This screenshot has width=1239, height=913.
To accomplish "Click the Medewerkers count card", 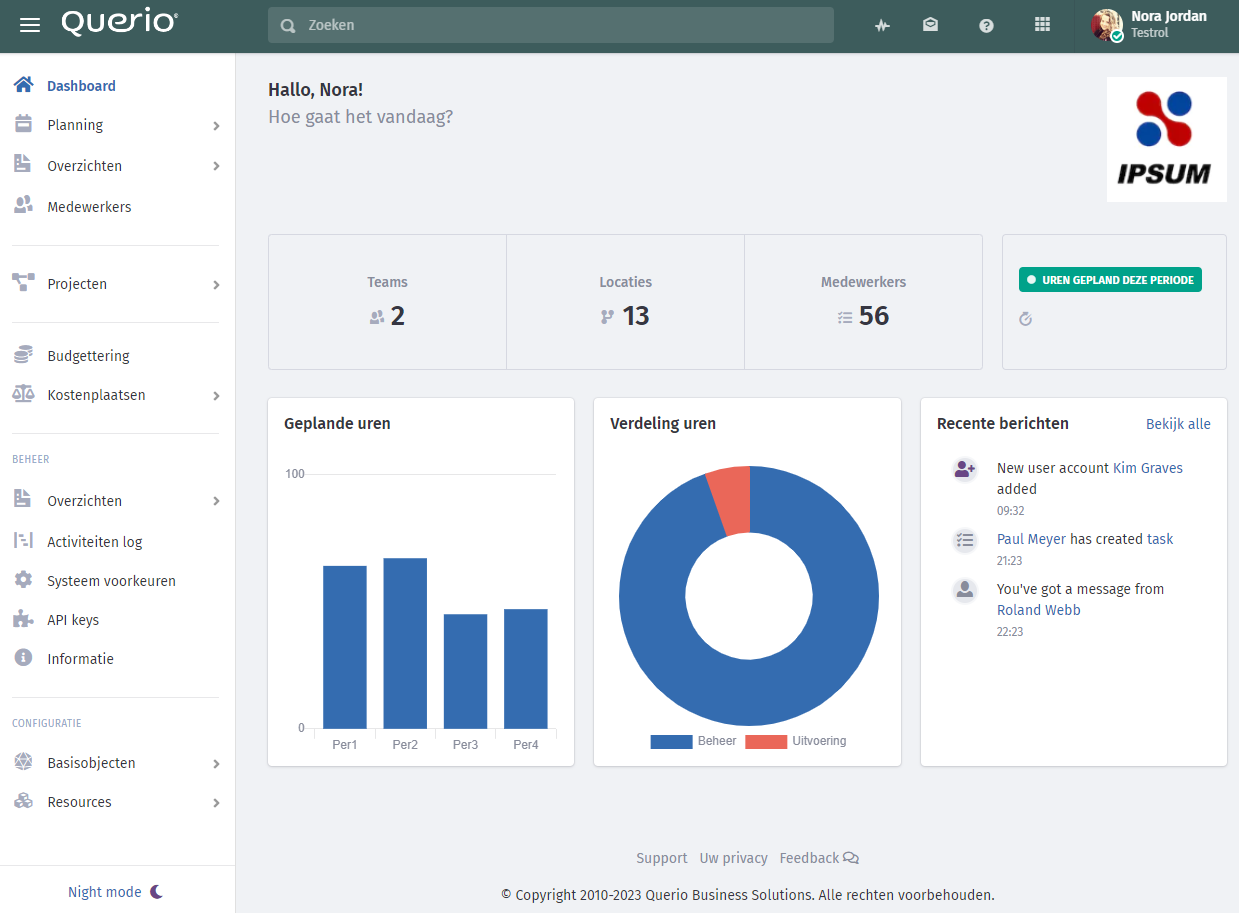I will 864,302.
